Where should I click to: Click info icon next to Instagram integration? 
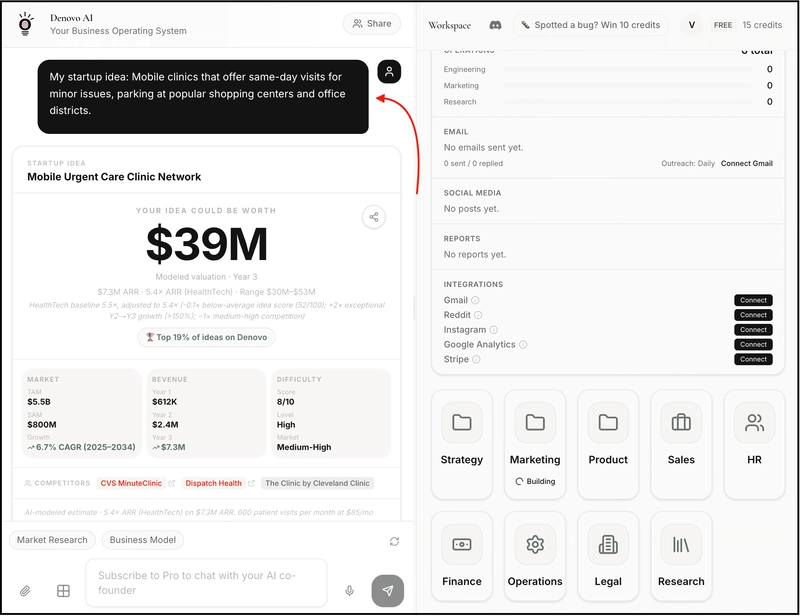tap(493, 330)
